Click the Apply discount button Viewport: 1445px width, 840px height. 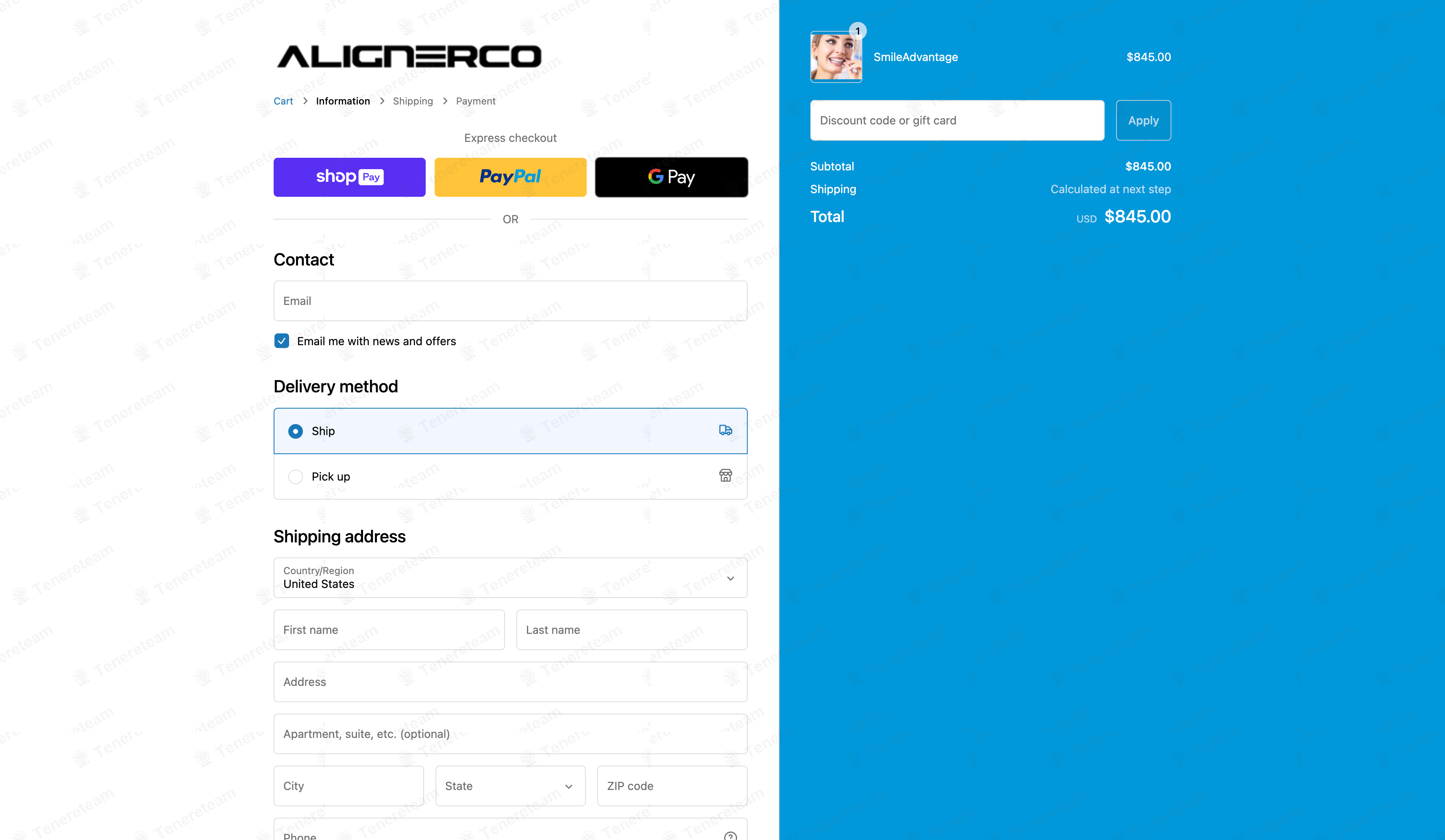pyautogui.click(x=1143, y=120)
